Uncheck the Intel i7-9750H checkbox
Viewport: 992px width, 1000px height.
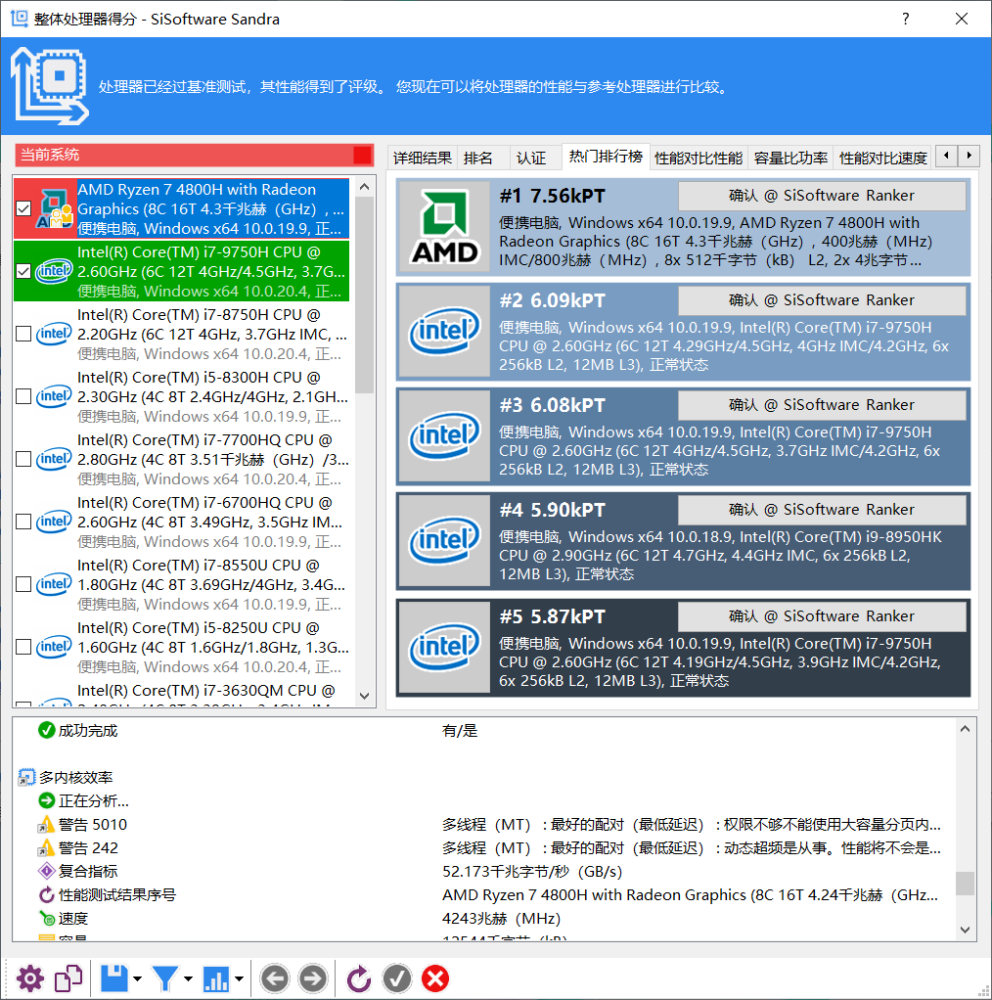click(24, 271)
